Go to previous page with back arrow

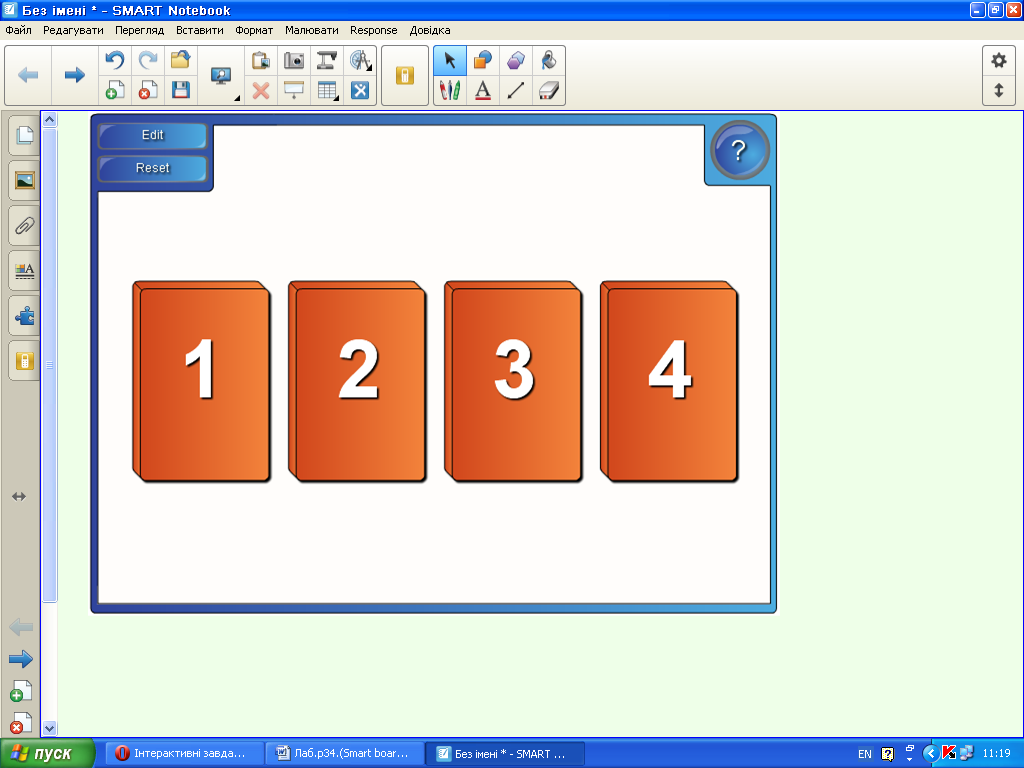pyautogui.click(x=28, y=75)
